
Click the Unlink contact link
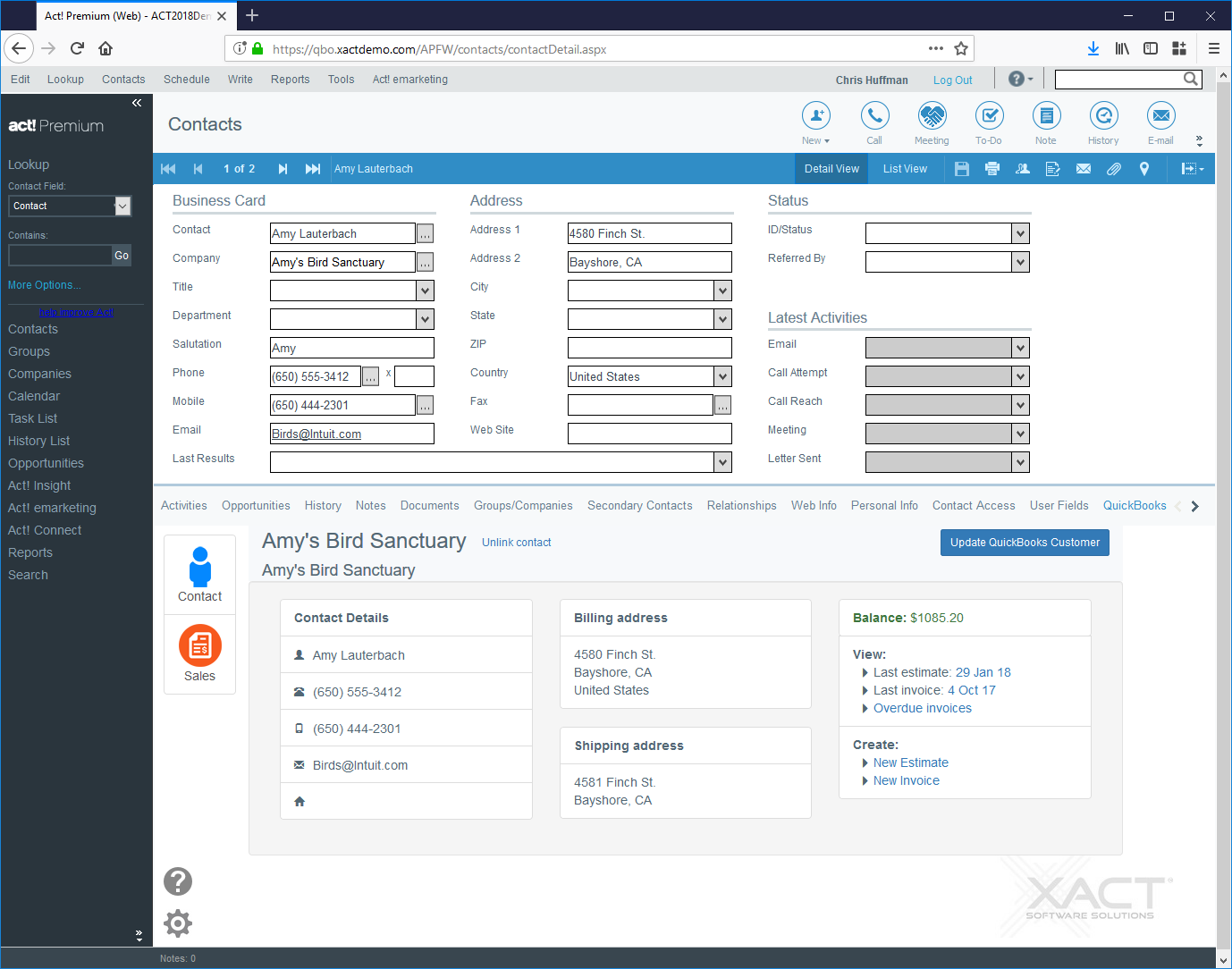coord(517,543)
